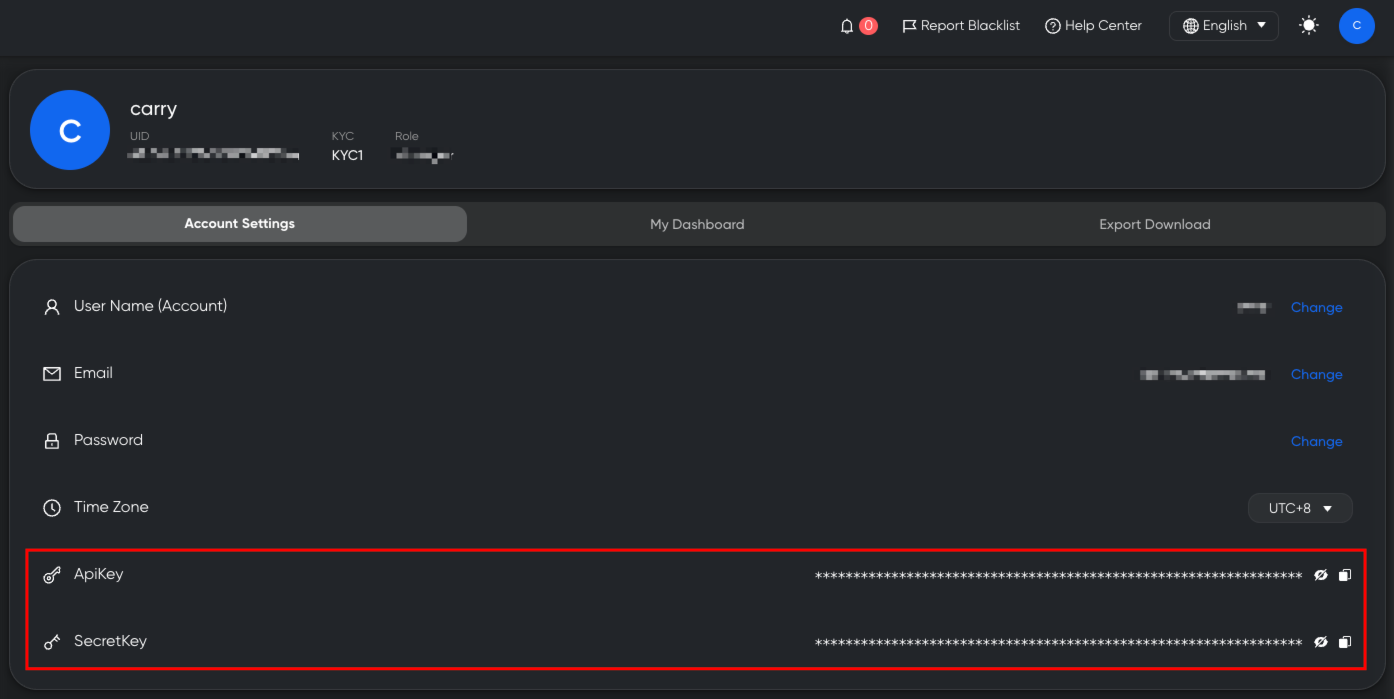
Task: Change the Password
Action: click(1316, 441)
